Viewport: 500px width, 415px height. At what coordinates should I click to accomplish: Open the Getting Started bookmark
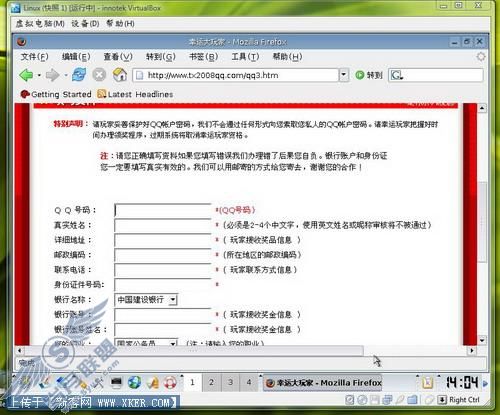pyautogui.click(x=56, y=94)
